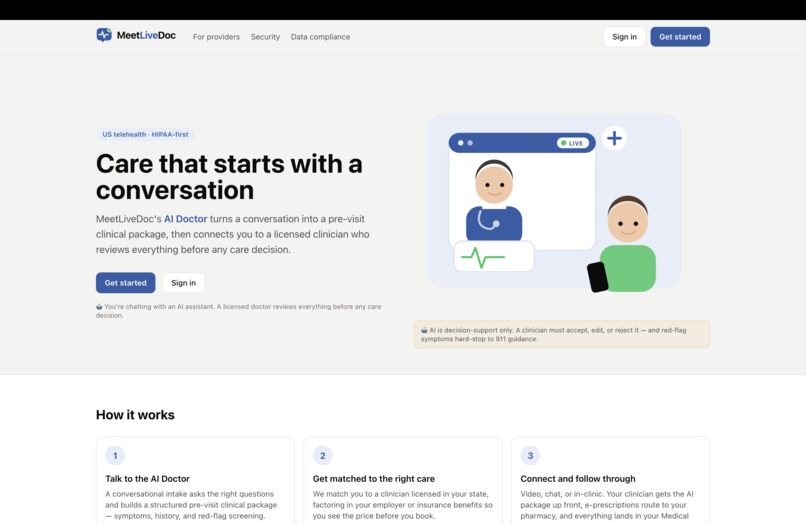The height and width of the screenshot is (524, 806).
Task: Select the Connect and follow through title
Action: (578, 479)
